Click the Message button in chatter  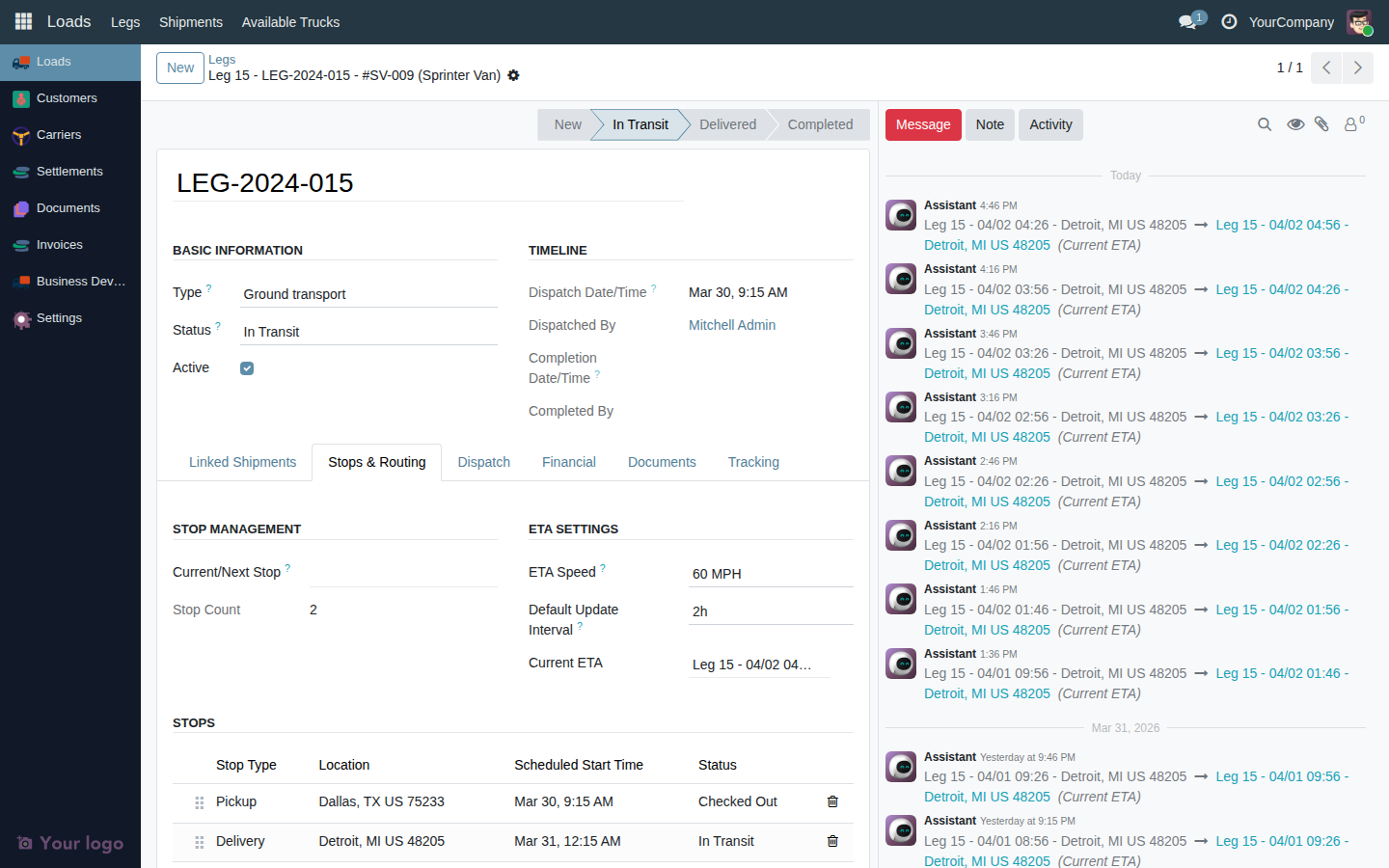[923, 124]
